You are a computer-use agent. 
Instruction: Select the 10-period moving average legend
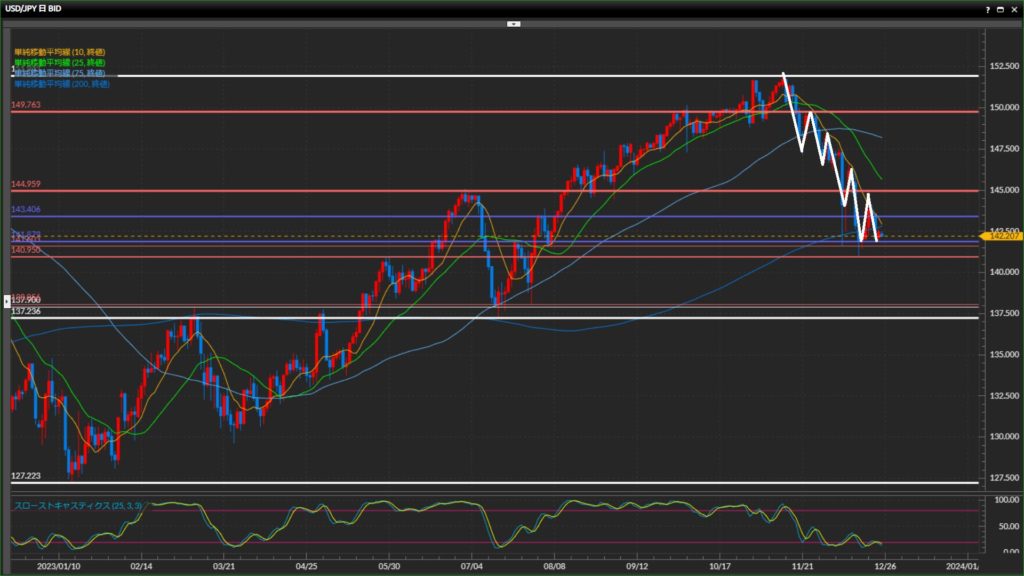coord(60,51)
